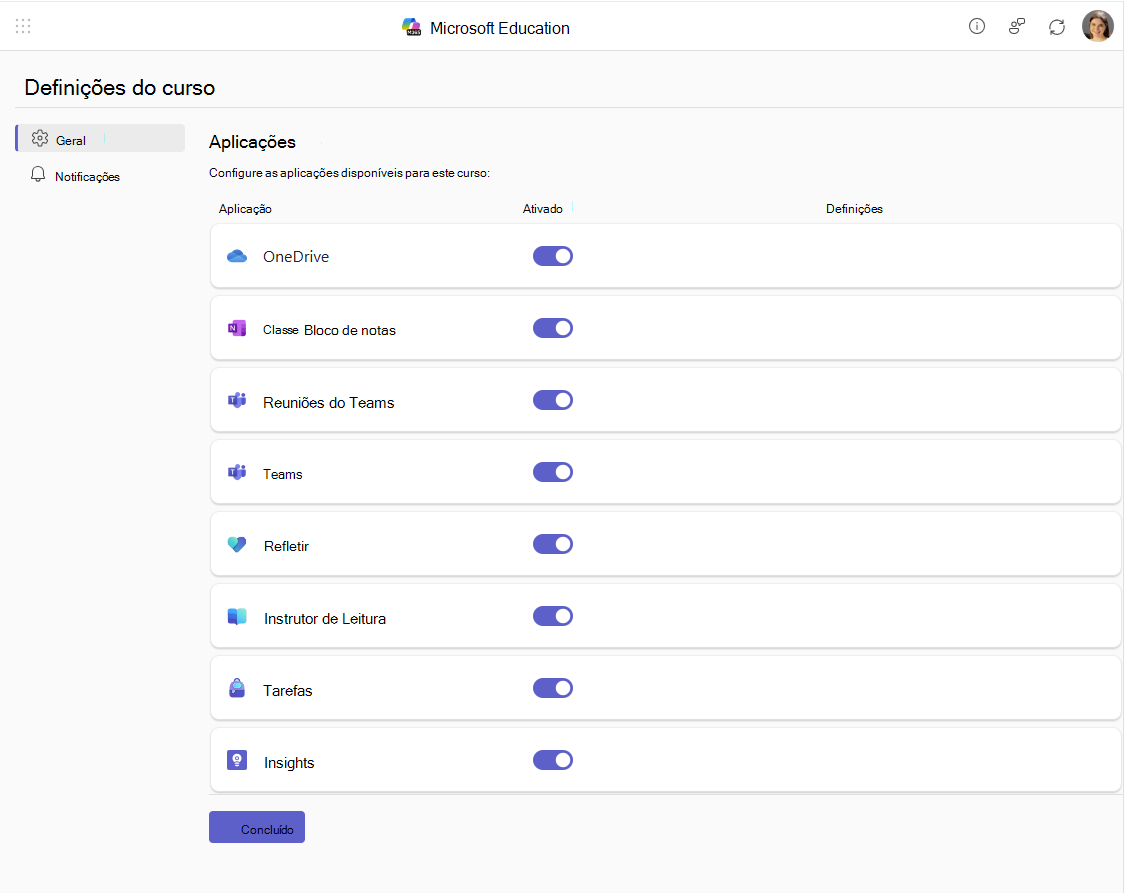Screen dimensions: 1128x893
Task: Click the Reuniões do Teams label
Action: coord(329,402)
